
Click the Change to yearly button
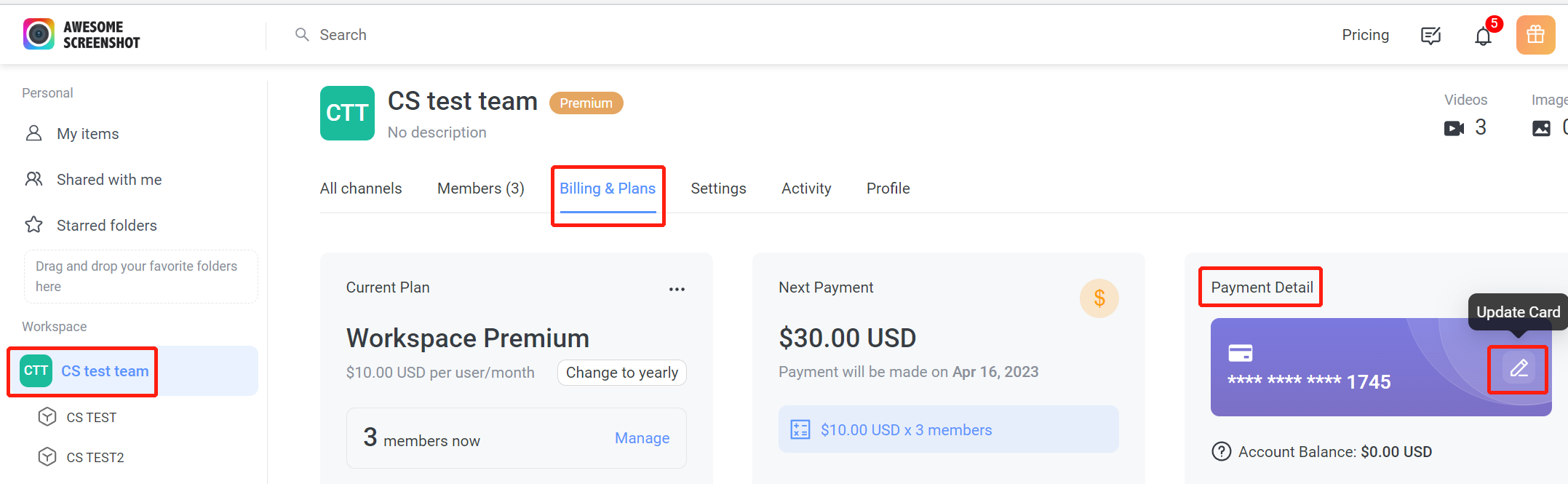click(621, 373)
